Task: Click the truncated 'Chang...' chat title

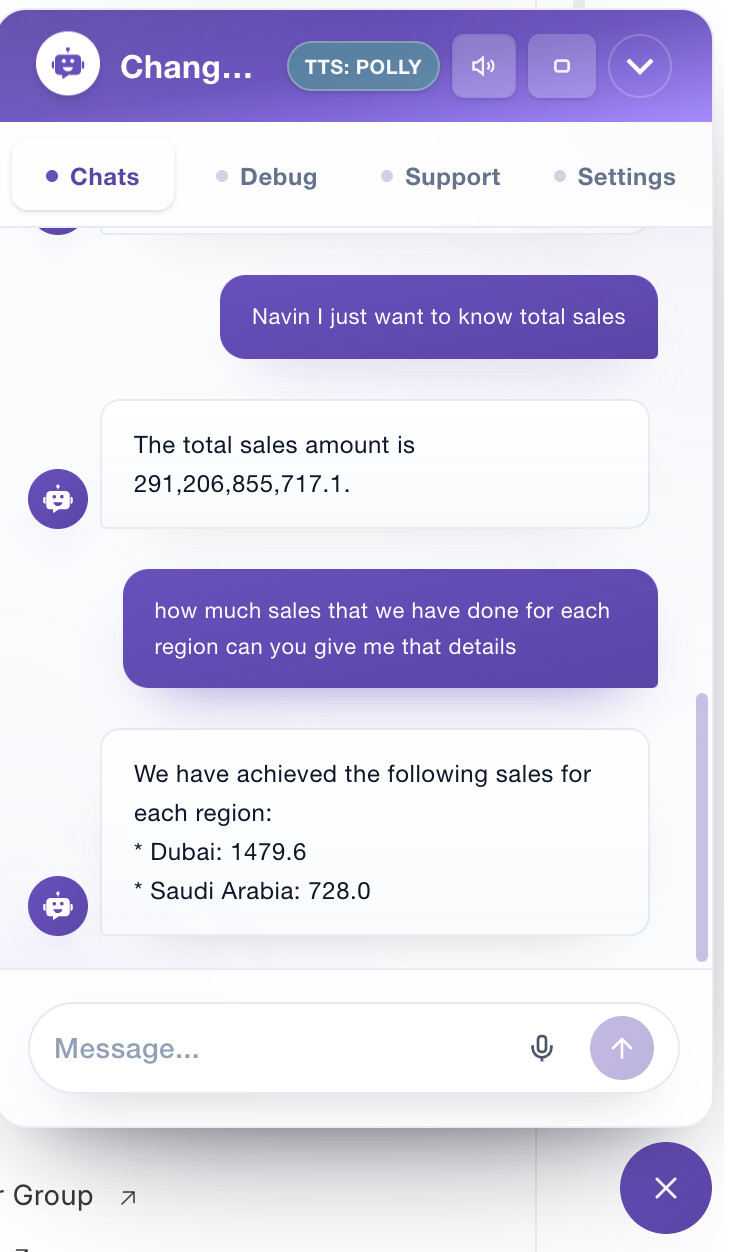Action: [186, 67]
